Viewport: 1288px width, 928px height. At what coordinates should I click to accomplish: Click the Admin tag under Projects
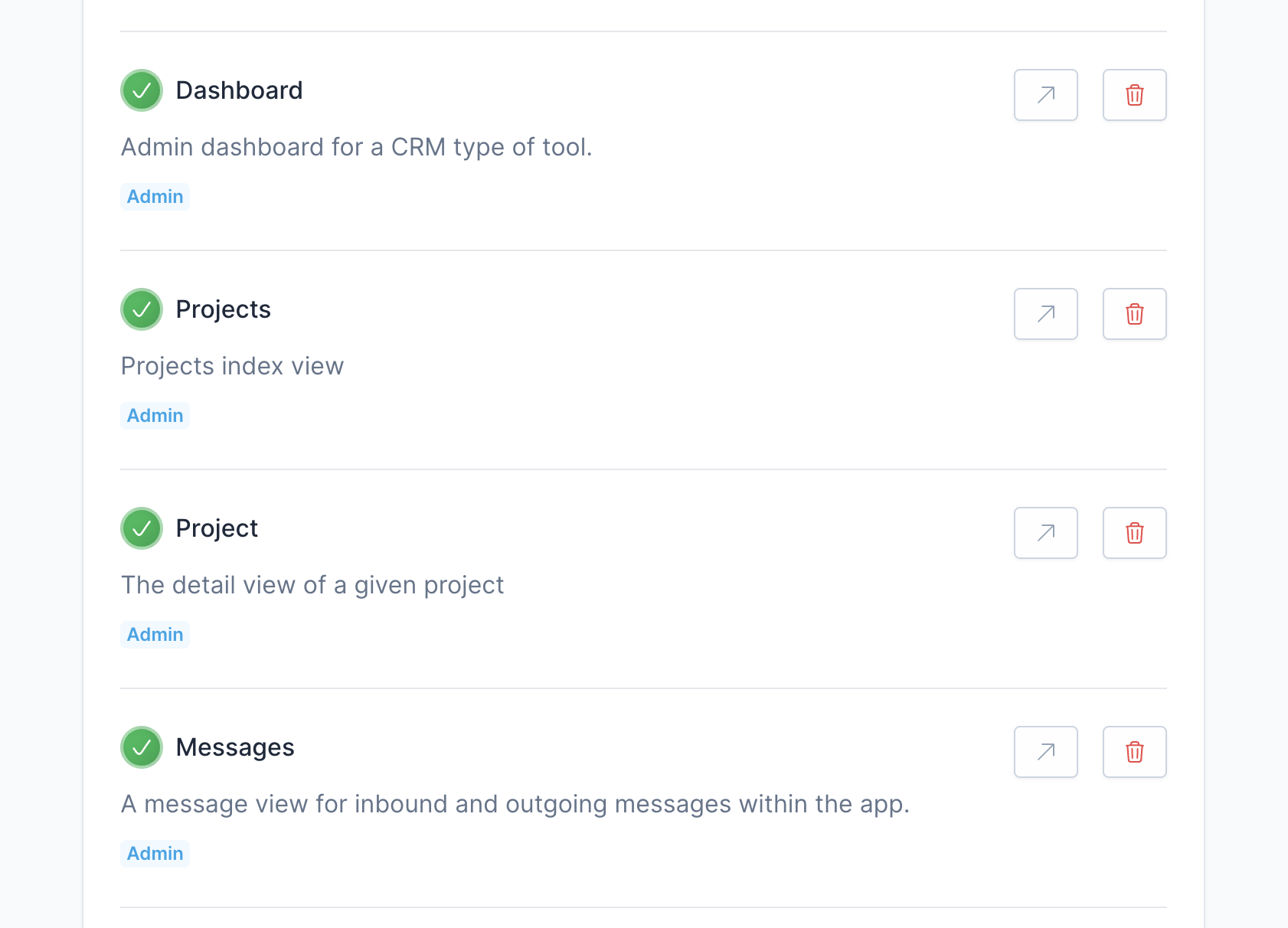click(155, 416)
